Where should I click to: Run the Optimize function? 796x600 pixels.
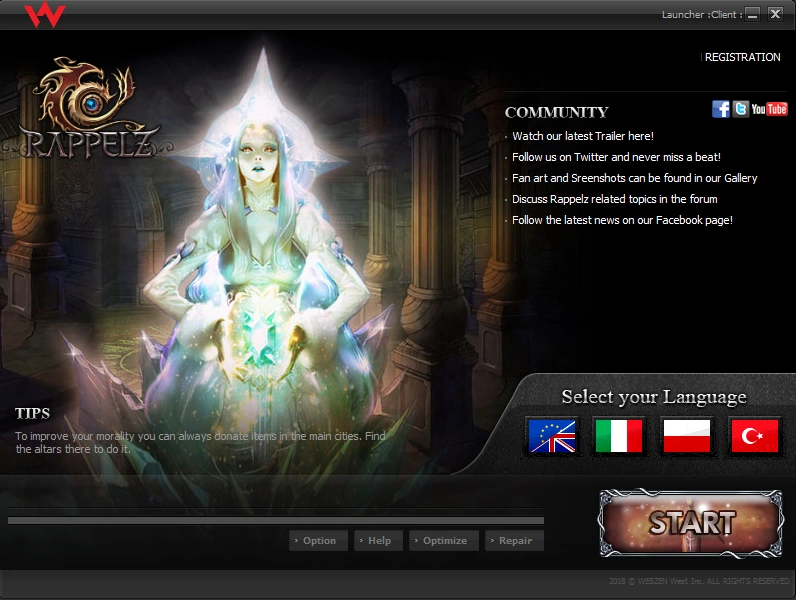point(444,541)
